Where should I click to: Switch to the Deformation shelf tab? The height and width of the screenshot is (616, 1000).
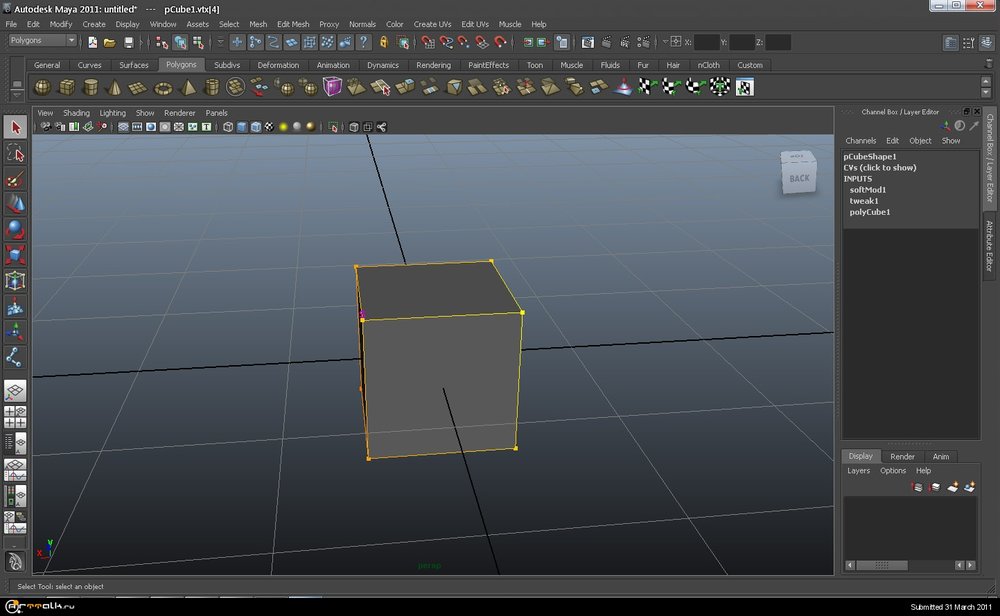278,65
